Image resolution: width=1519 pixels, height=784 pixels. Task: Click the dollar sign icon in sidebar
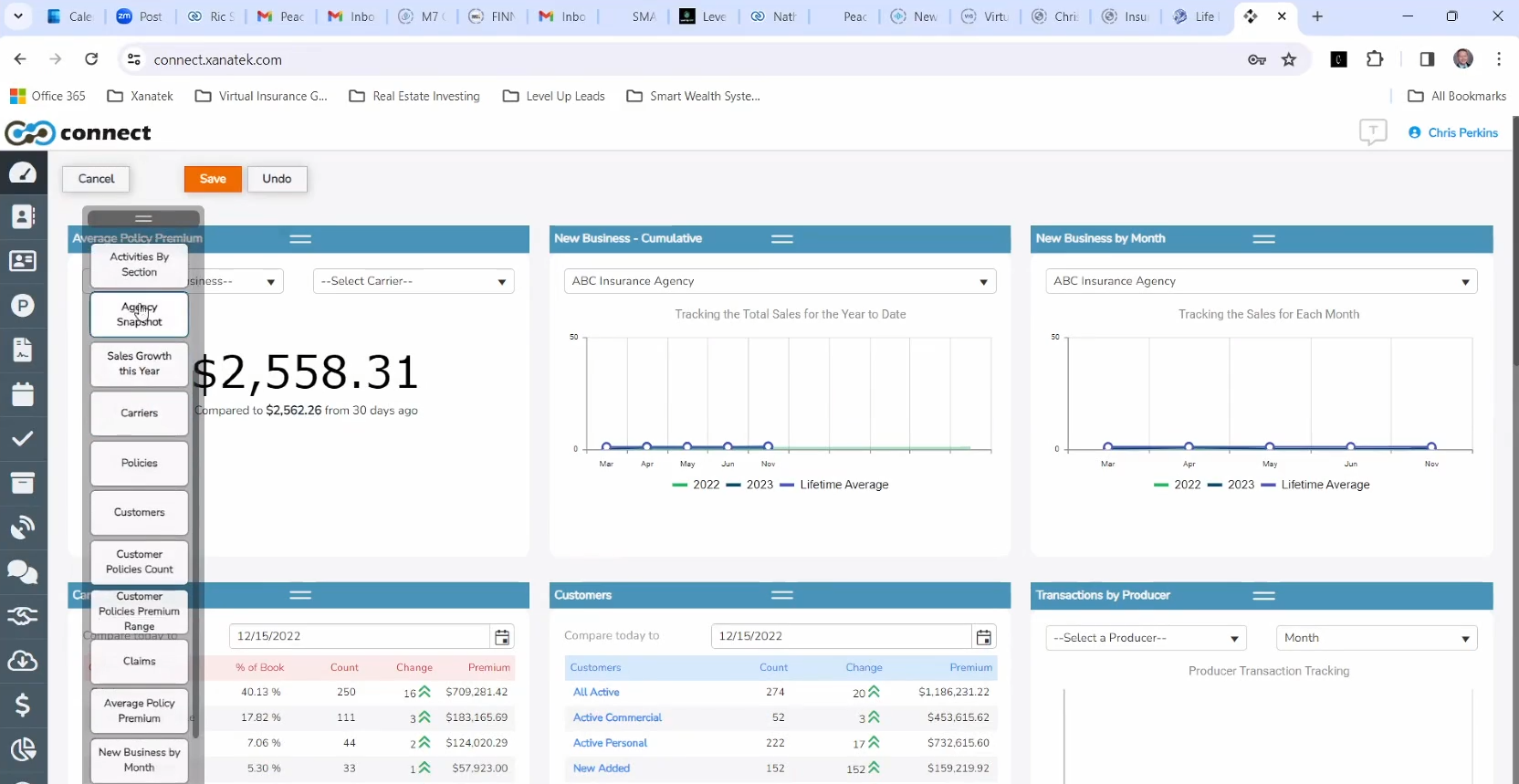(x=23, y=705)
